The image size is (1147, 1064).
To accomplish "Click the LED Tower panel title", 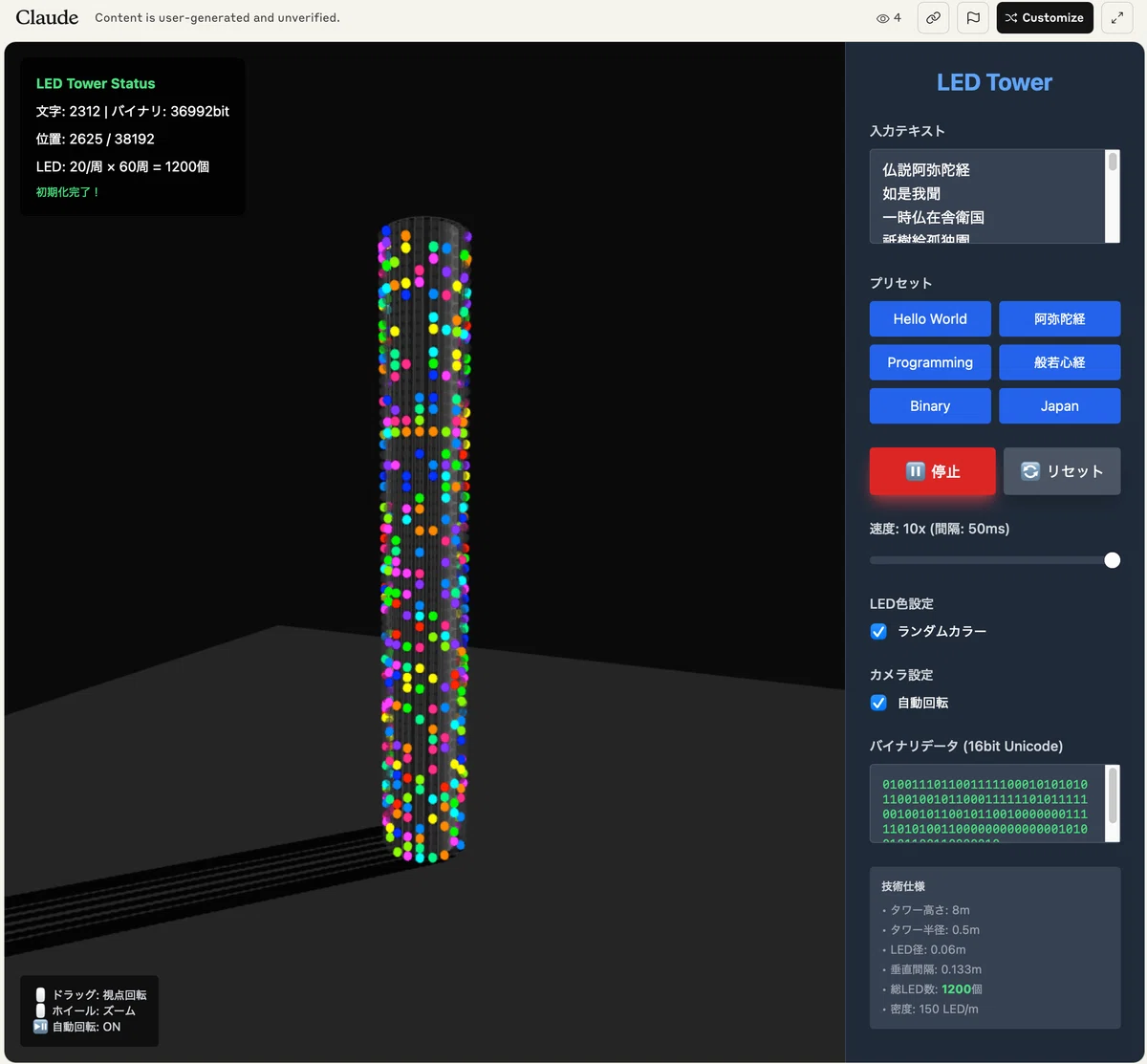I will (x=994, y=82).
